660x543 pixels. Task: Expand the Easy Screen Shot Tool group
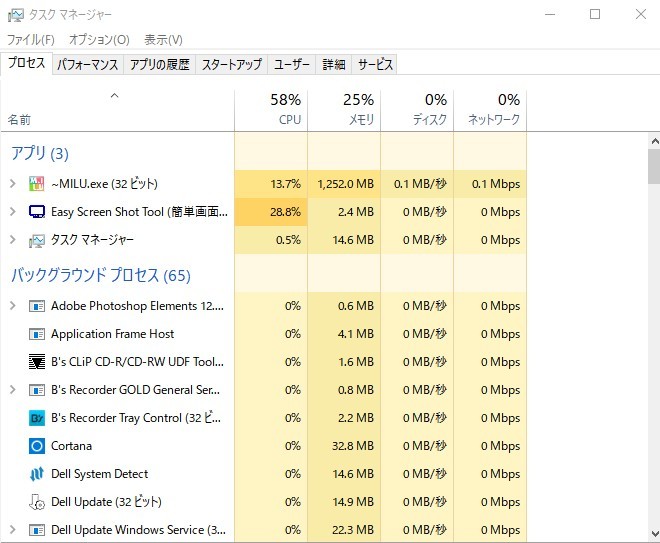(x=13, y=211)
